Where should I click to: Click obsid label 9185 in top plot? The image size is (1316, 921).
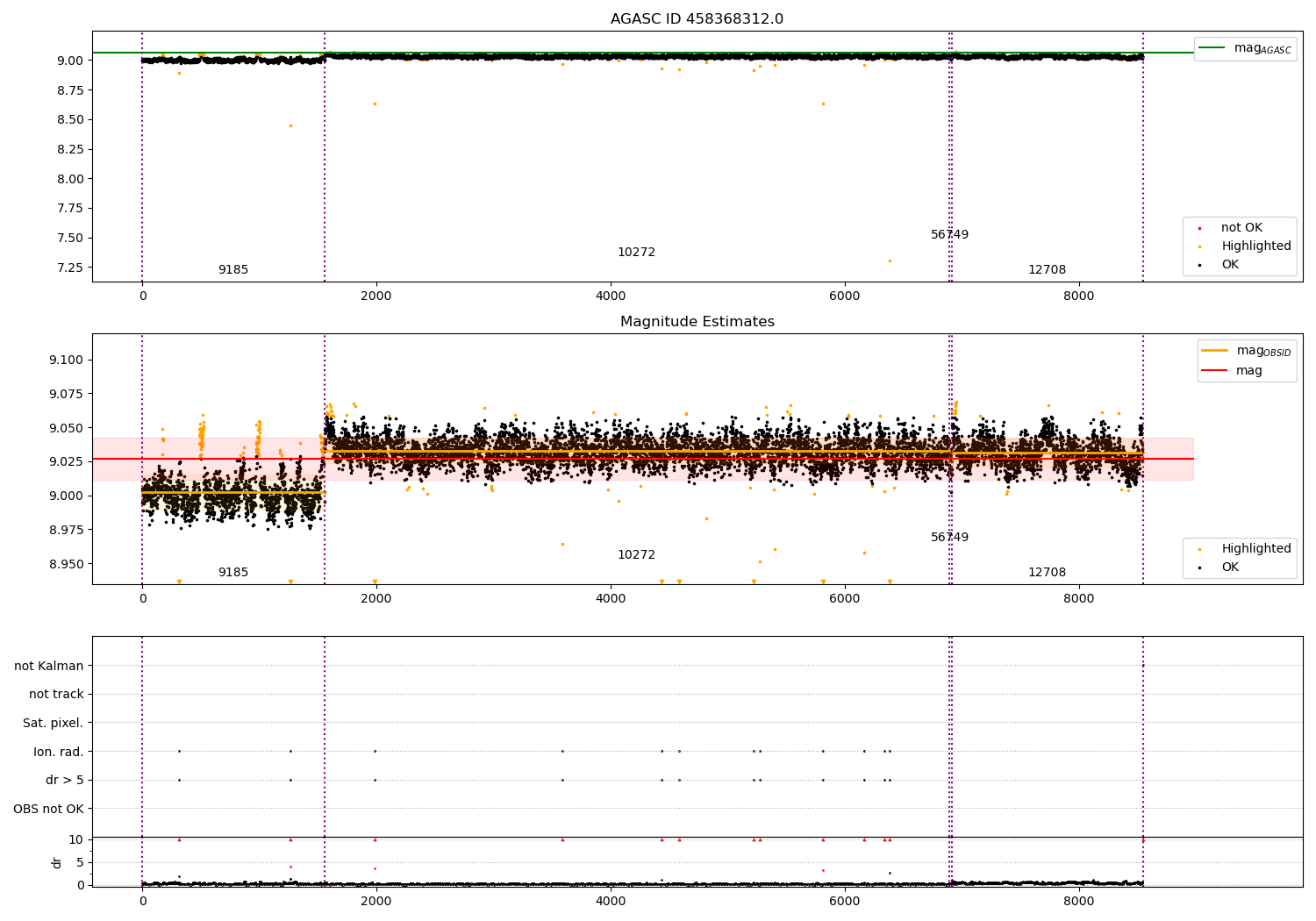click(x=233, y=270)
